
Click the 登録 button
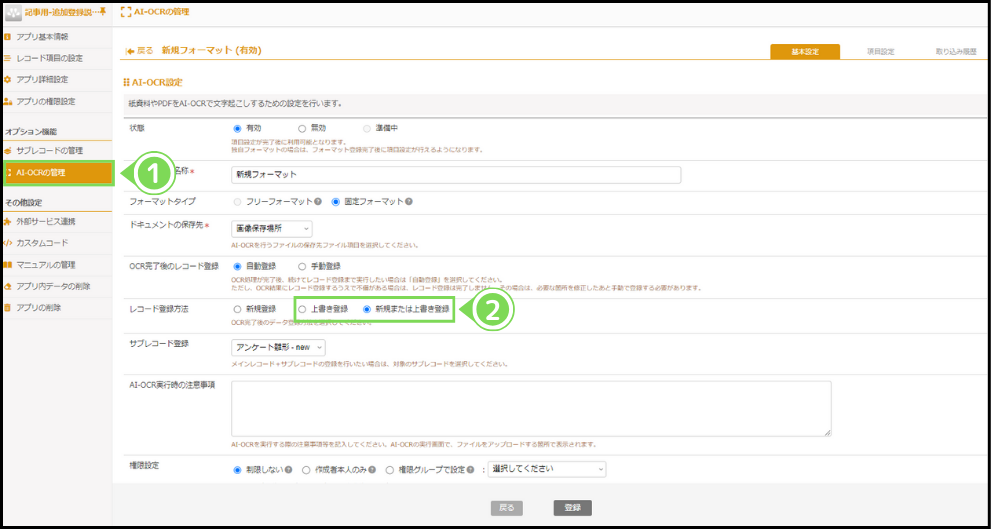click(x=573, y=508)
